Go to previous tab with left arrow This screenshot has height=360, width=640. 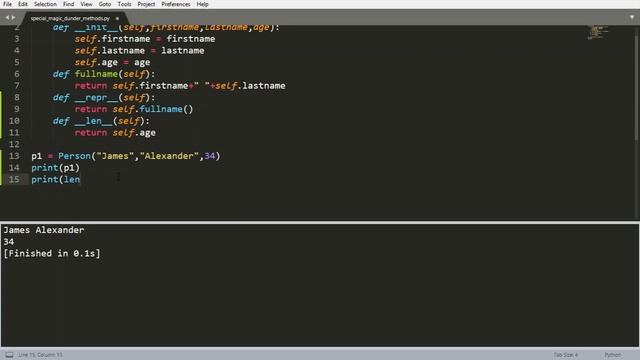[7, 18]
